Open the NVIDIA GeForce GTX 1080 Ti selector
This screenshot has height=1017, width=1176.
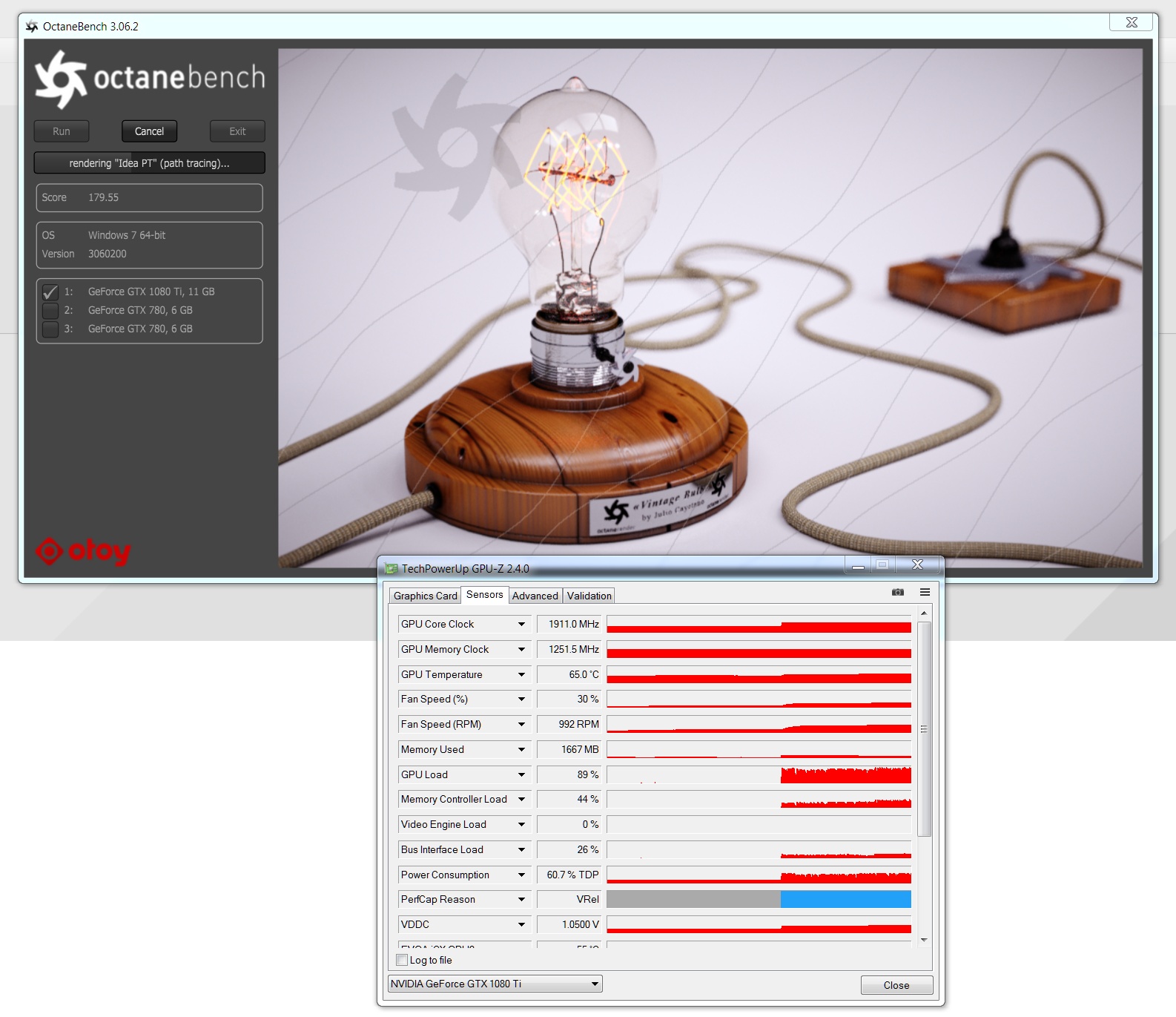coord(495,984)
